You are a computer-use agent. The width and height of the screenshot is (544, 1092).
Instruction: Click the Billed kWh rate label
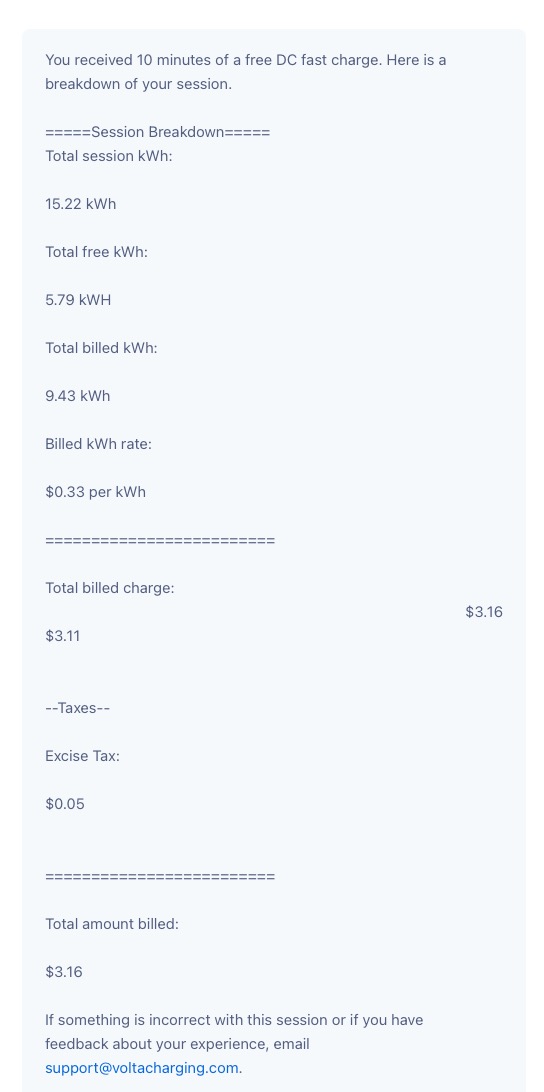point(98,444)
